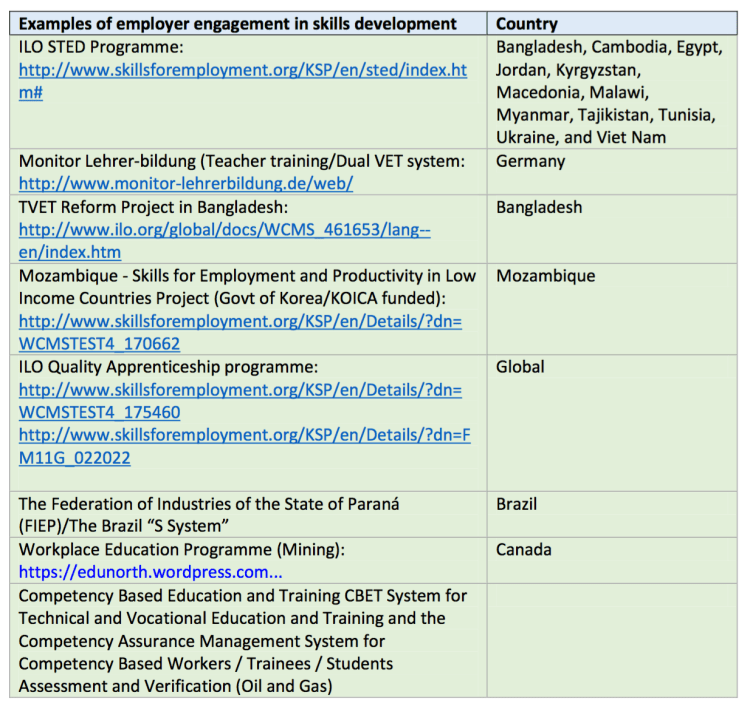
Task: Click the 'Examples of employer engagement' column header
Action: (238, 23)
